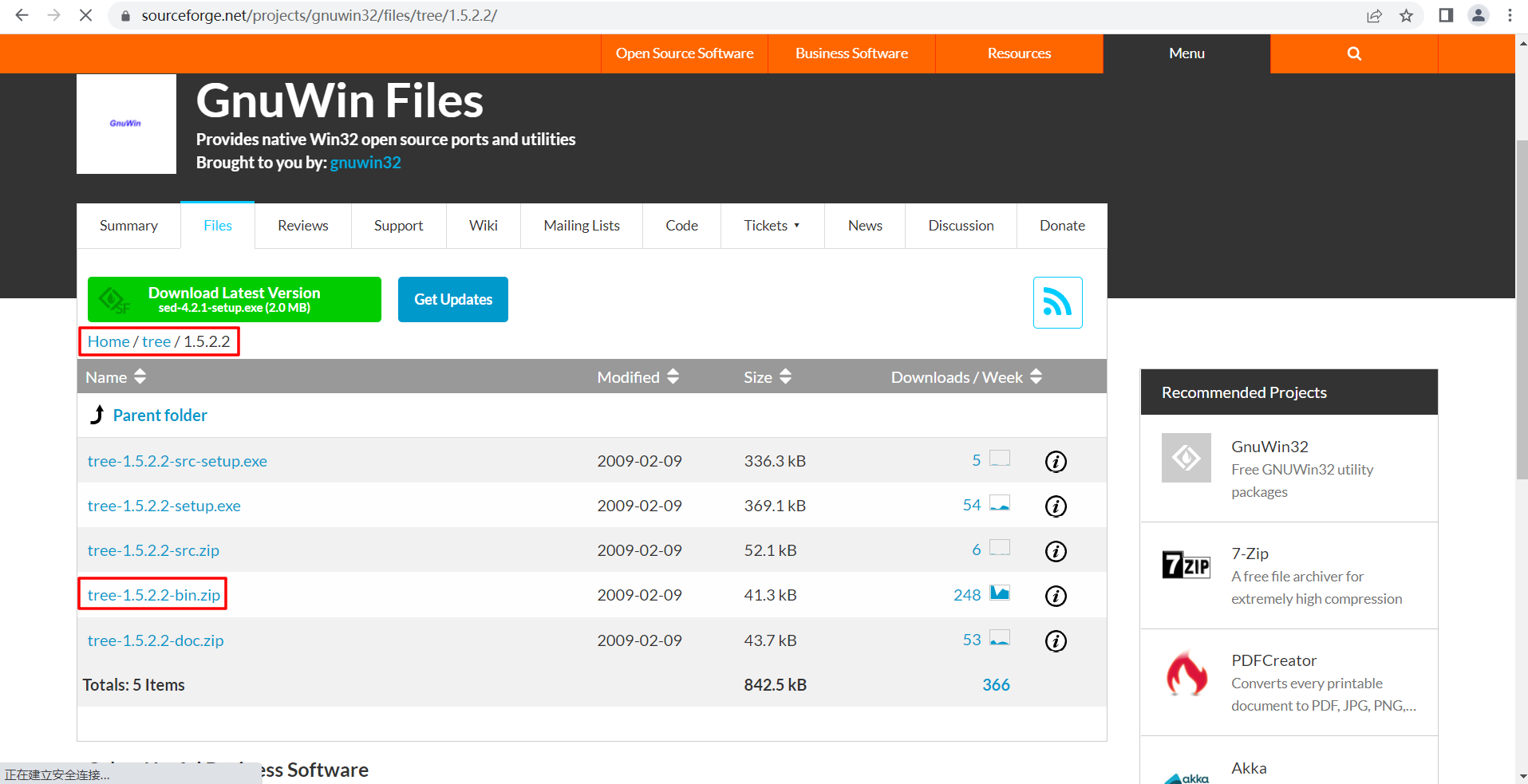This screenshot has width=1528, height=784.
Task: Switch to the Code tab
Action: click(682, 226)
